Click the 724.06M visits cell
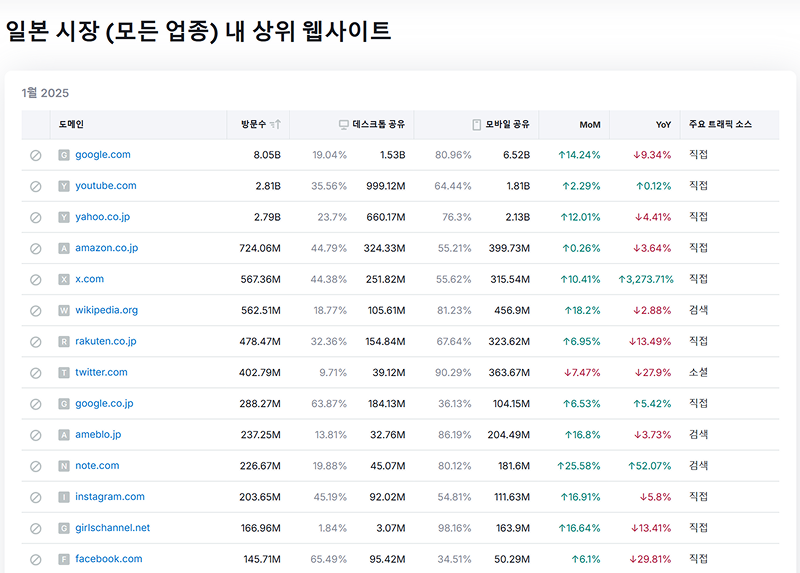 [x=260, y=248]
